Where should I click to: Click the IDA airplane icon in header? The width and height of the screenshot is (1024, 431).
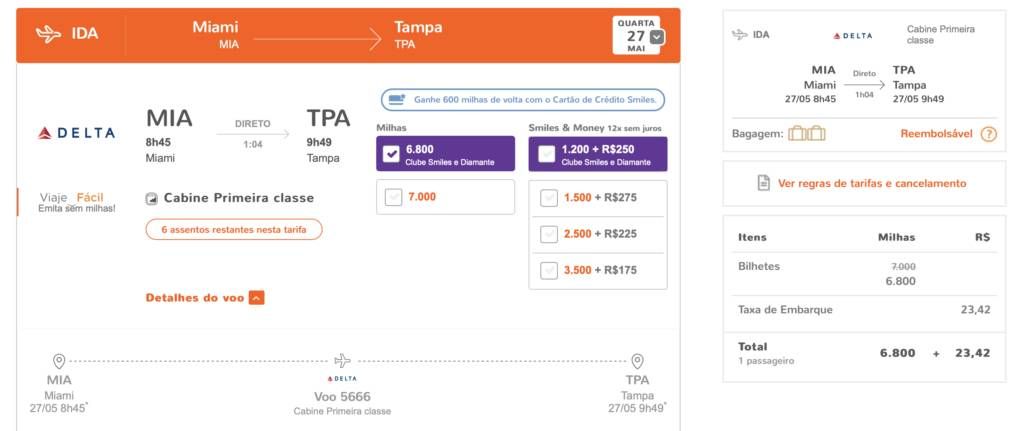tap(48, 34)
